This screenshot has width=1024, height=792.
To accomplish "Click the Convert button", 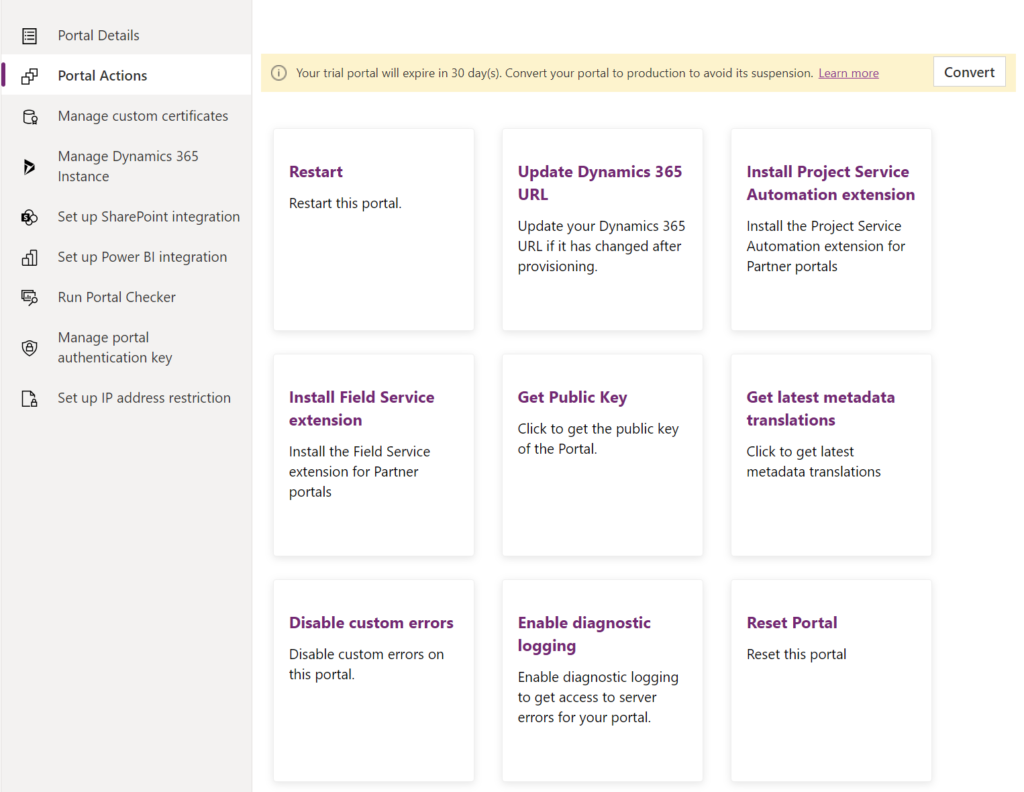I will [969, 72].
